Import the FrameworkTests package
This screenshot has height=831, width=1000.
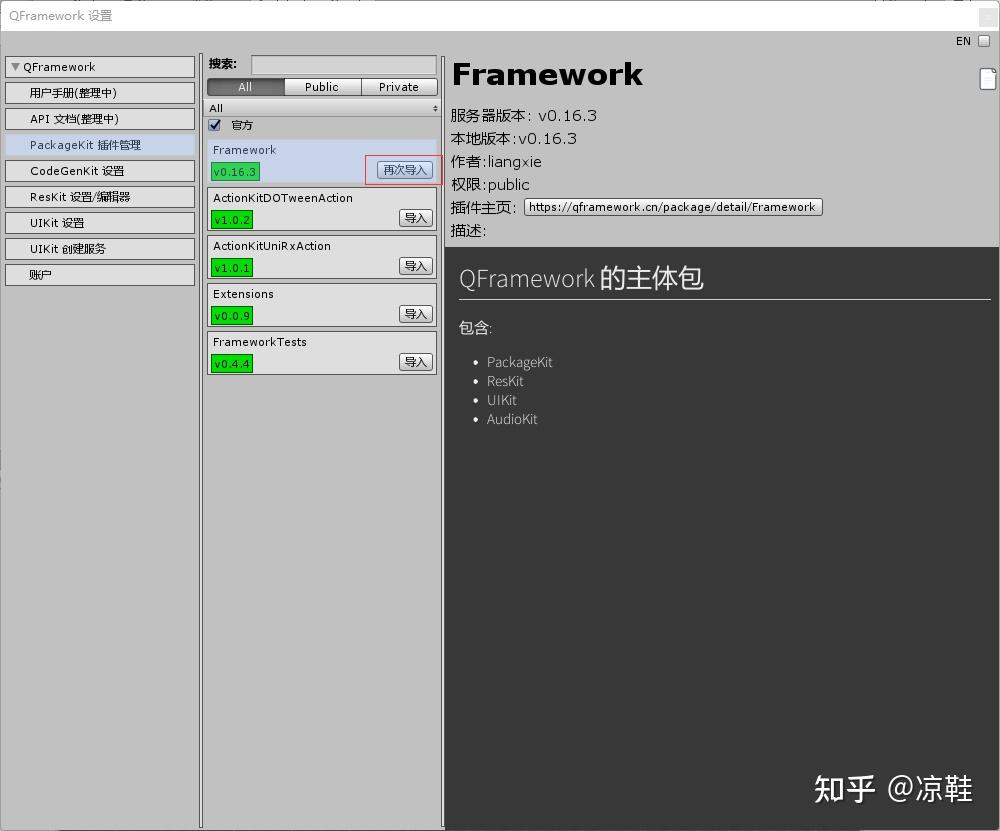tap(415, 362)
